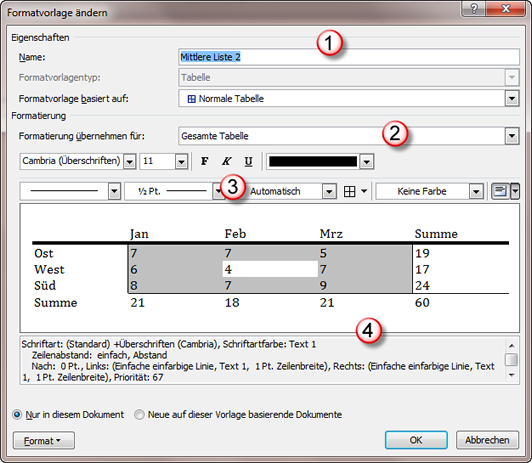
Task: Open Keine Farbe shading color dropdown
Action: tap(476, 192)
